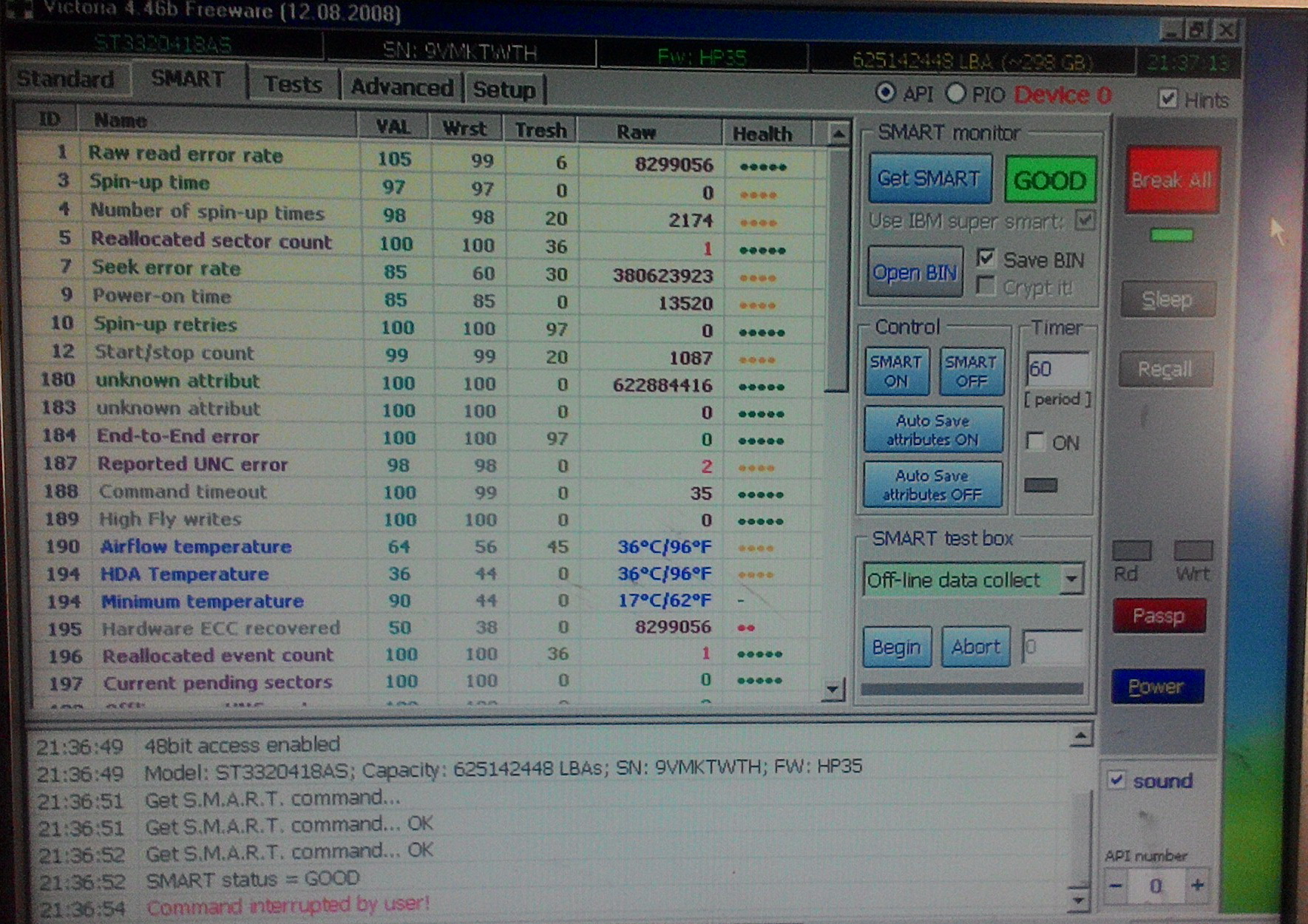Open the Tests tab
Image resolution: width=1308 pixels, height=924 pixels.
[293, 84]
